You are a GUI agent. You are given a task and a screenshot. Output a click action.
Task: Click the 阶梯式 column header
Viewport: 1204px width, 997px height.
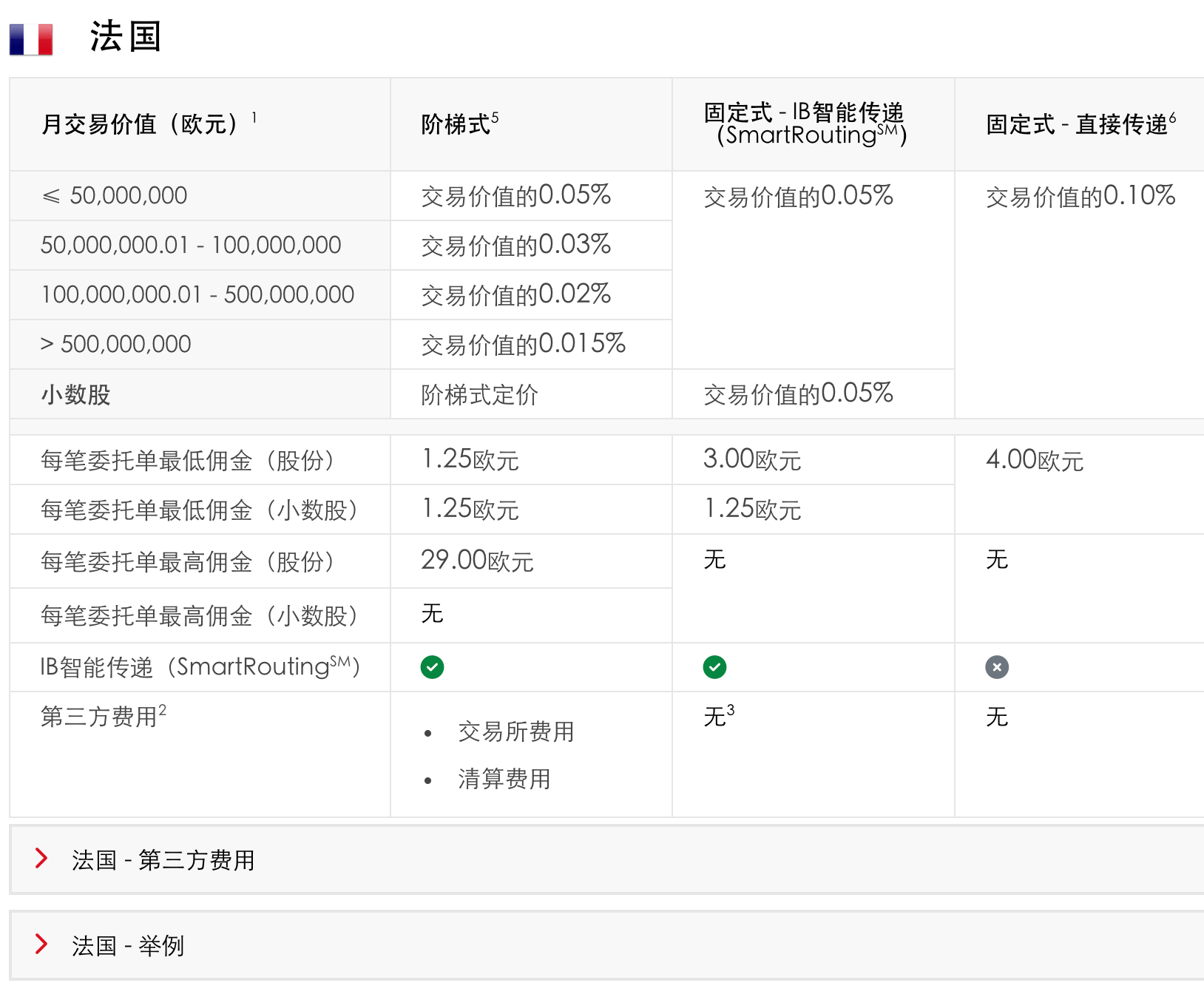pyautogui.click(x=456, y=124)
